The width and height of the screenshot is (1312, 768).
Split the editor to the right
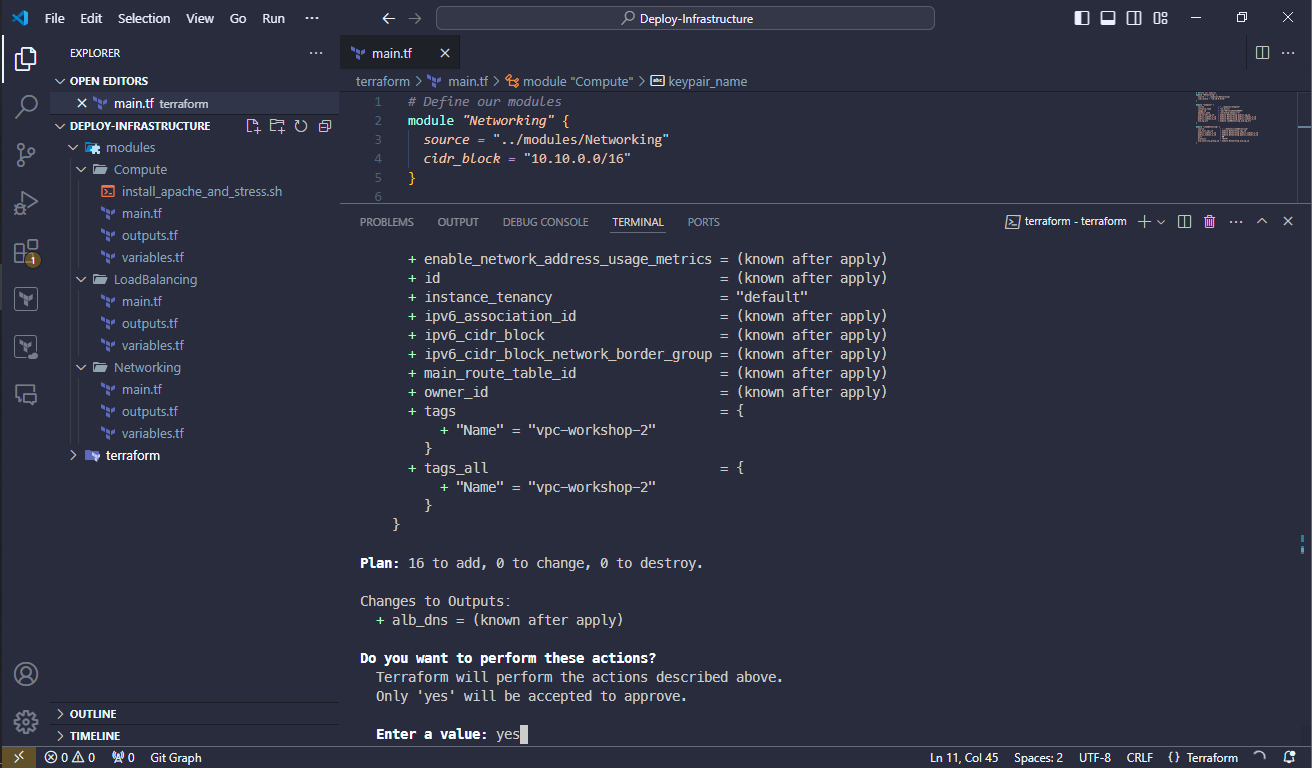[x=1262, y=53]
